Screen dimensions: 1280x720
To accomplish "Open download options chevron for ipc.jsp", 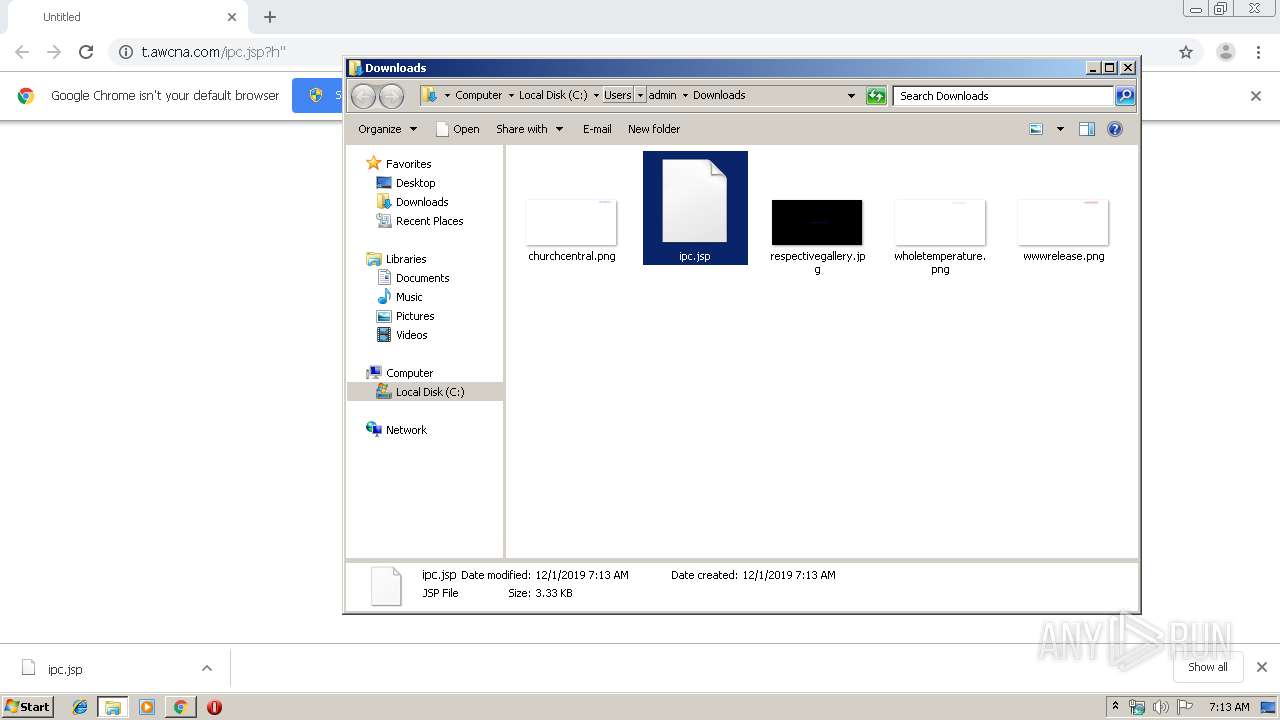I will coord(207,669).
